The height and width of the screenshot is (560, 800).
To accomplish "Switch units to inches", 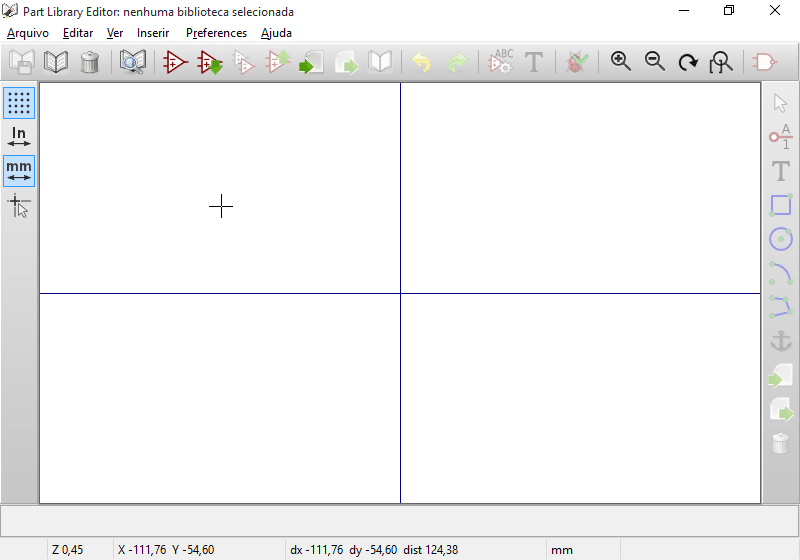I will (19, 137).
